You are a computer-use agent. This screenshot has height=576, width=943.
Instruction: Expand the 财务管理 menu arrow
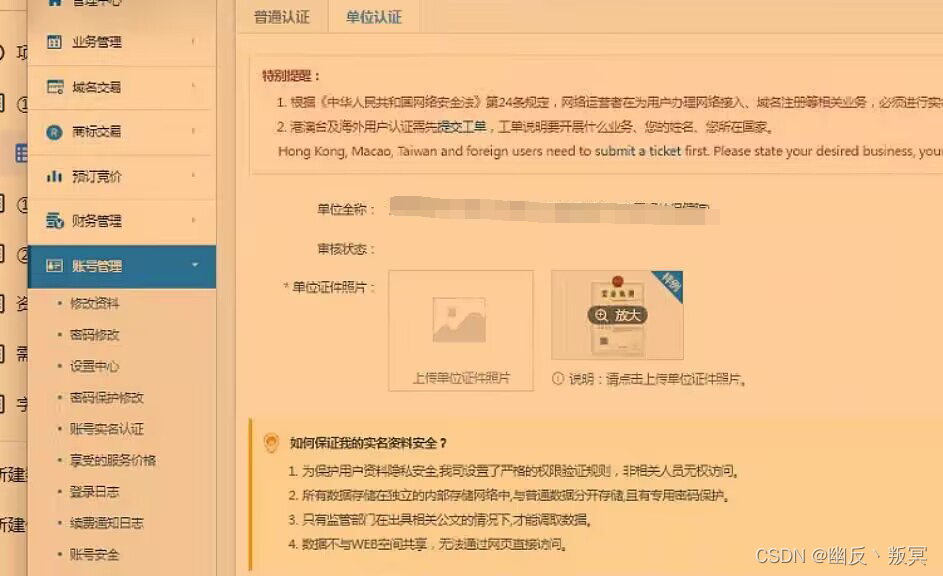[x=193, y=220]
